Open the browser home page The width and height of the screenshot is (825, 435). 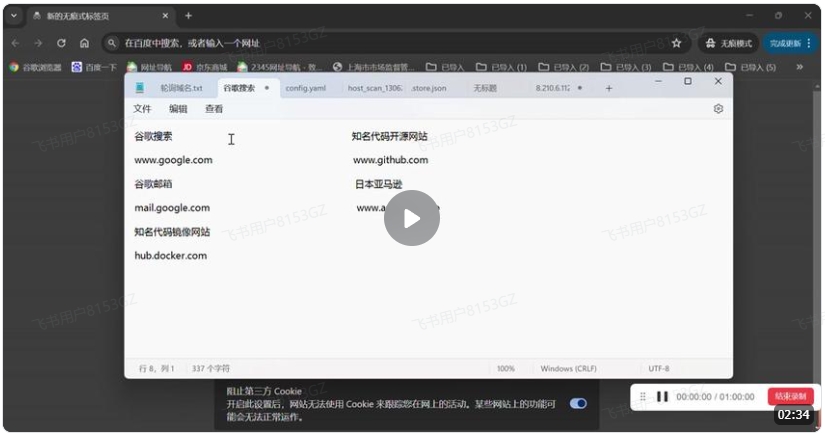click(84, 43)
